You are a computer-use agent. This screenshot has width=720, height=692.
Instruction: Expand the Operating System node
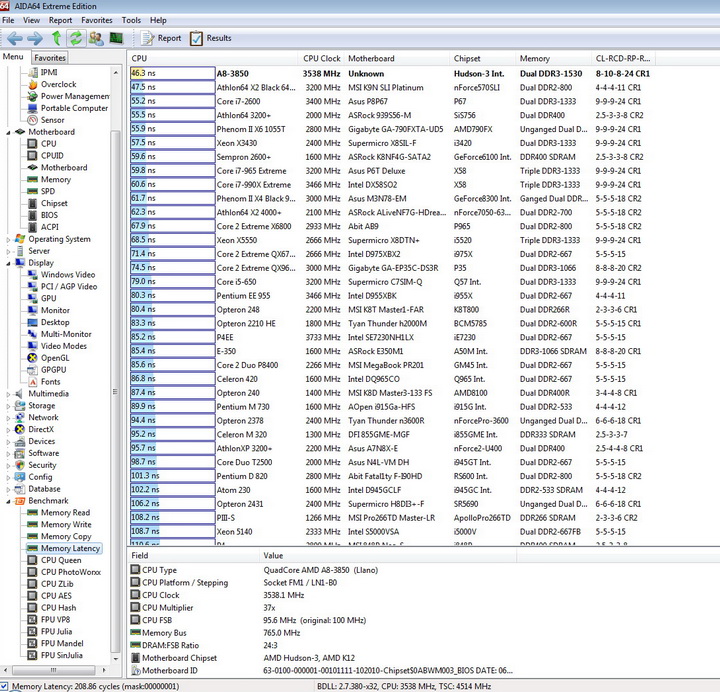(8, 240)
